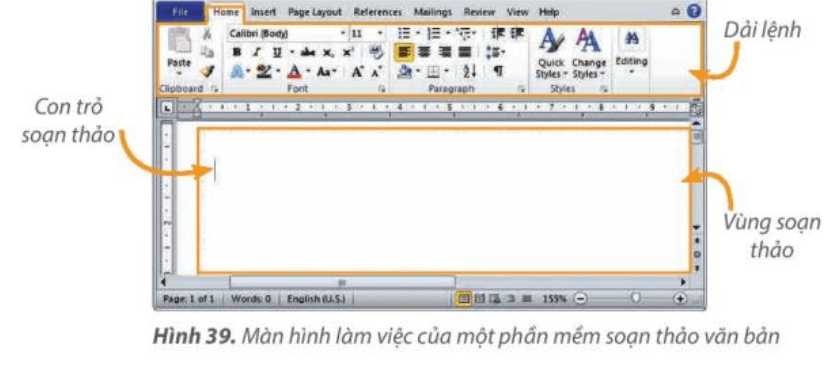The image size is (827, 383).
Task: Open the File tab
Action: pyautogui.click(x=180, y=12)
